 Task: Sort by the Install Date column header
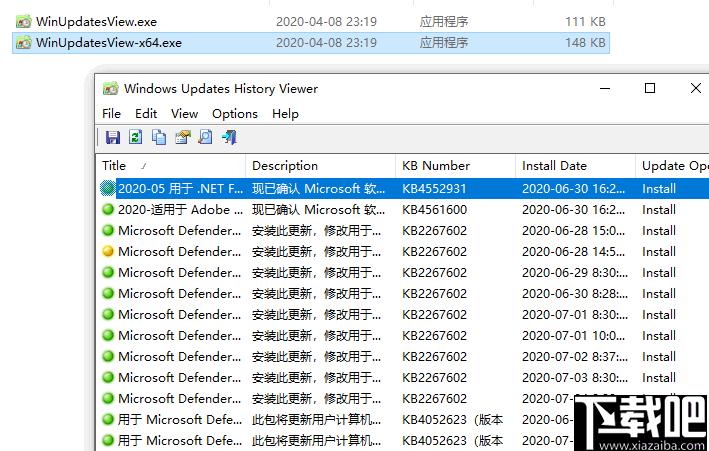(x=576, y=166)
